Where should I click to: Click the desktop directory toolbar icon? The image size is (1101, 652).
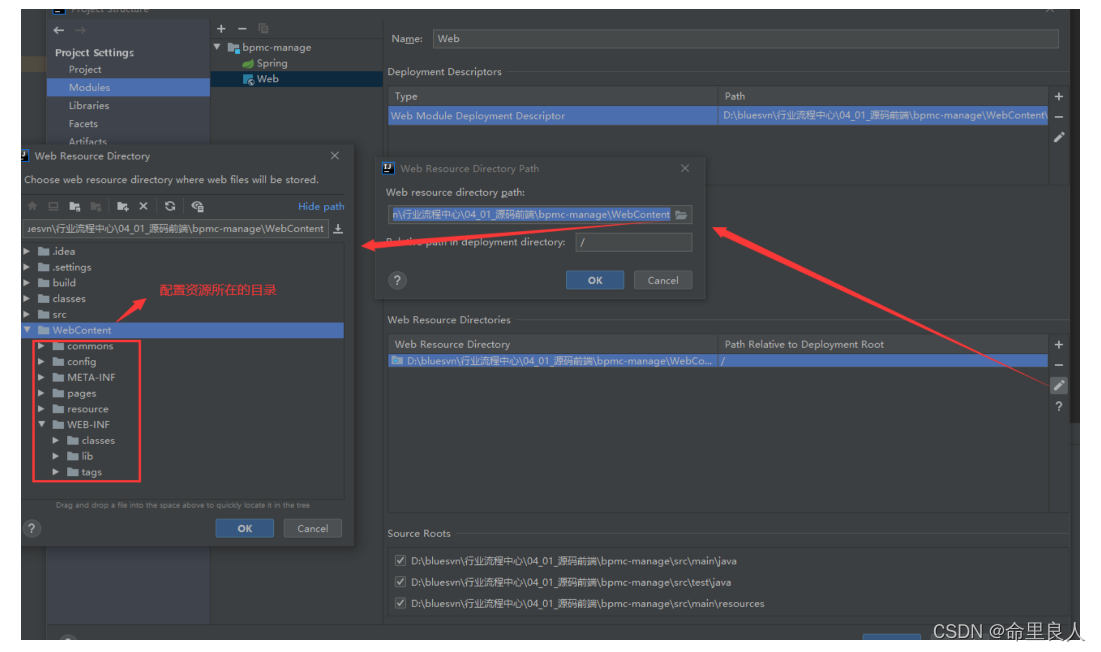pos(53,206)
